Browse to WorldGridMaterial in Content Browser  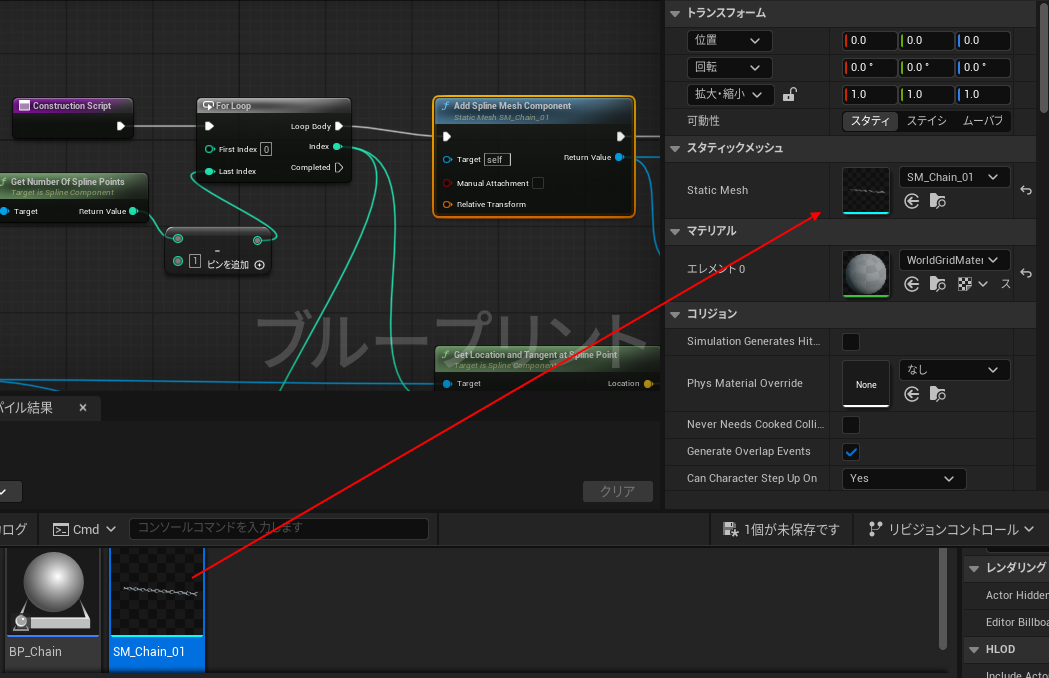tap(938, 285)
